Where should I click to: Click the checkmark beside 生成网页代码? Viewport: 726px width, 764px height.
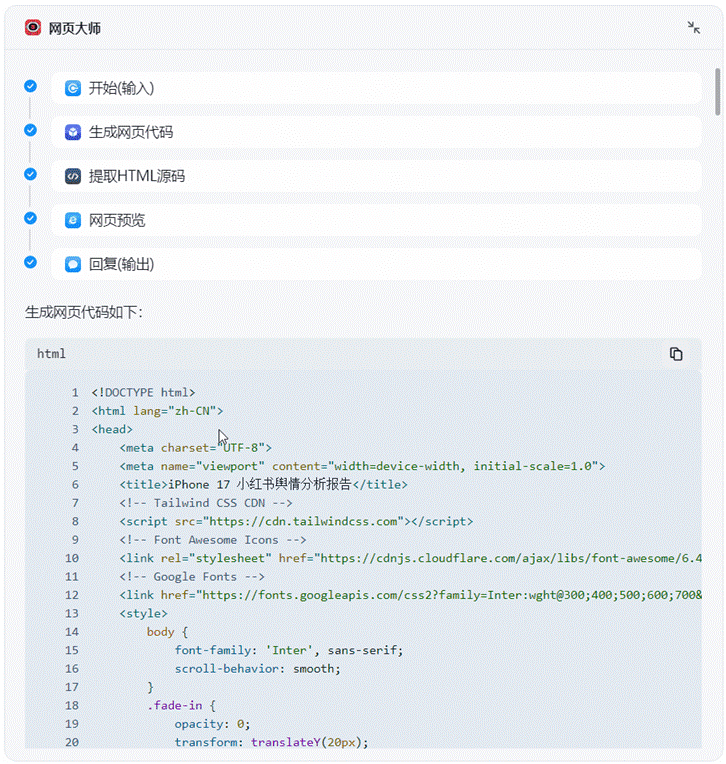click(x=30, y=130)
